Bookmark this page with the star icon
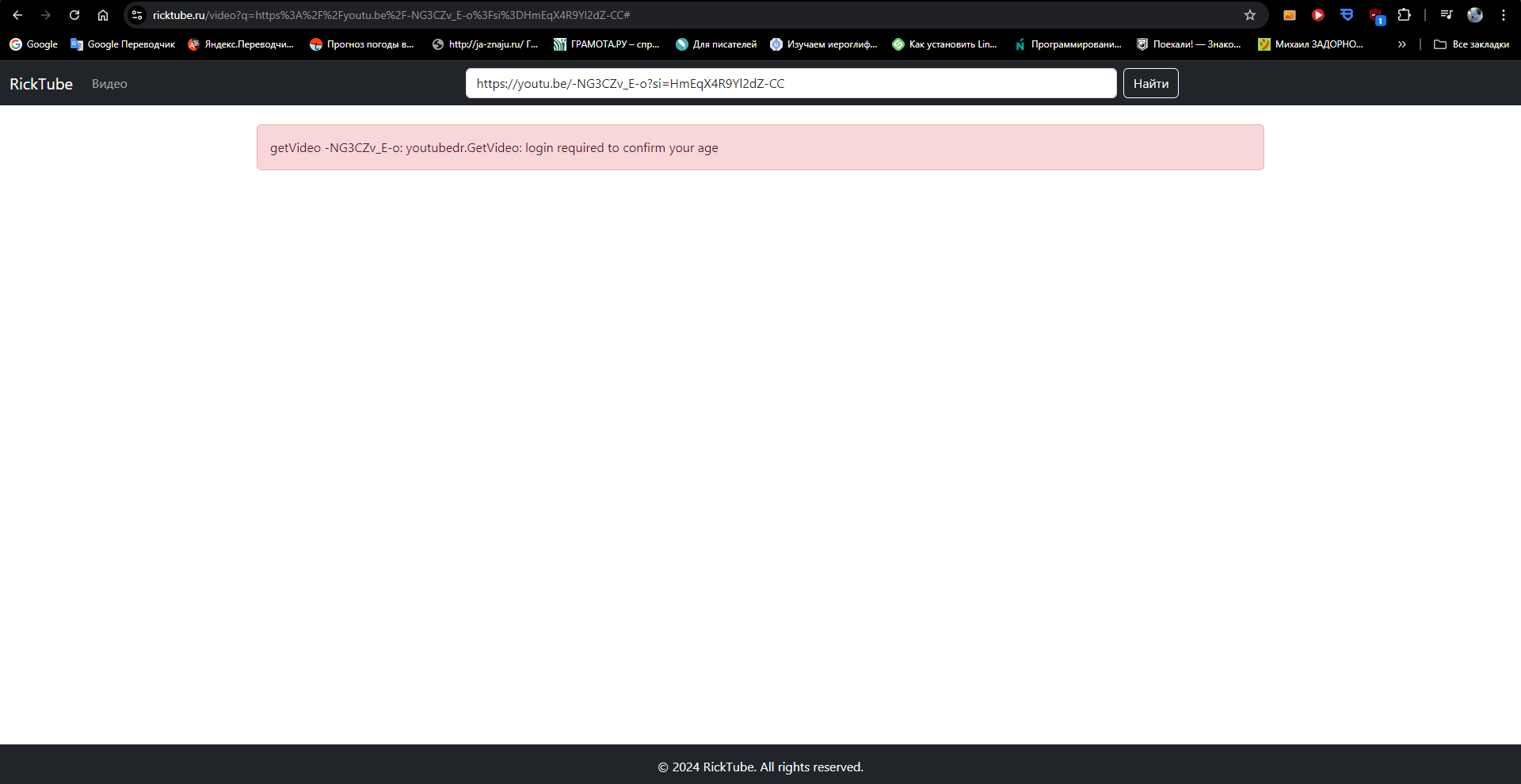Viewport: 1521px width, 784px height. 1250,15
